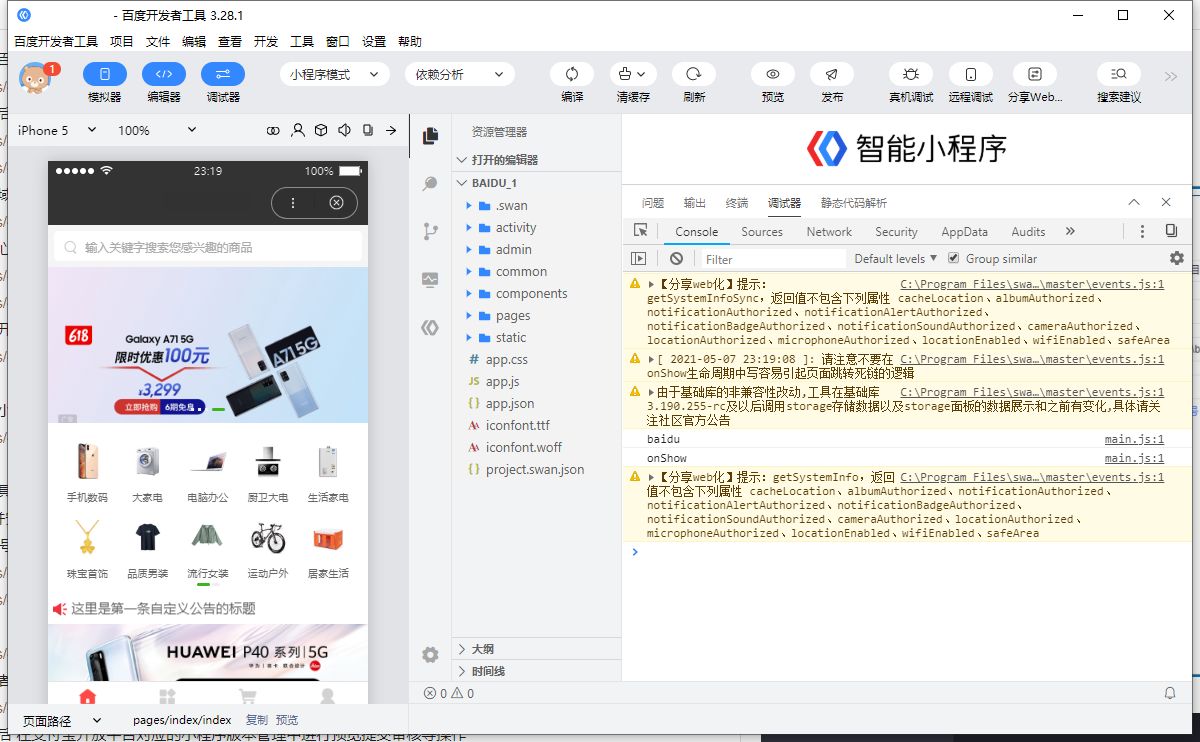Open 预览 preview eye icon
The height and width of the screenshot is (742, 1200).
point(773,75)
